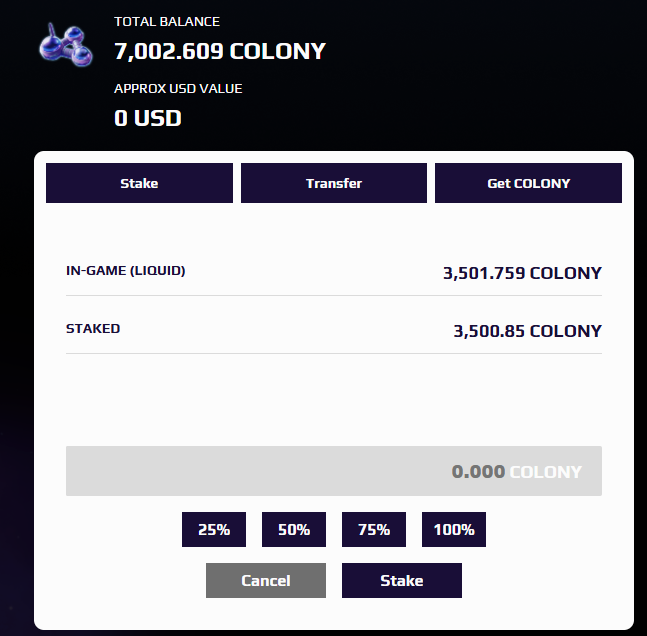Set stake amount to 25%
Image resolution: width=647 pixels, height=636 pixels.
[x=214, y=530]
